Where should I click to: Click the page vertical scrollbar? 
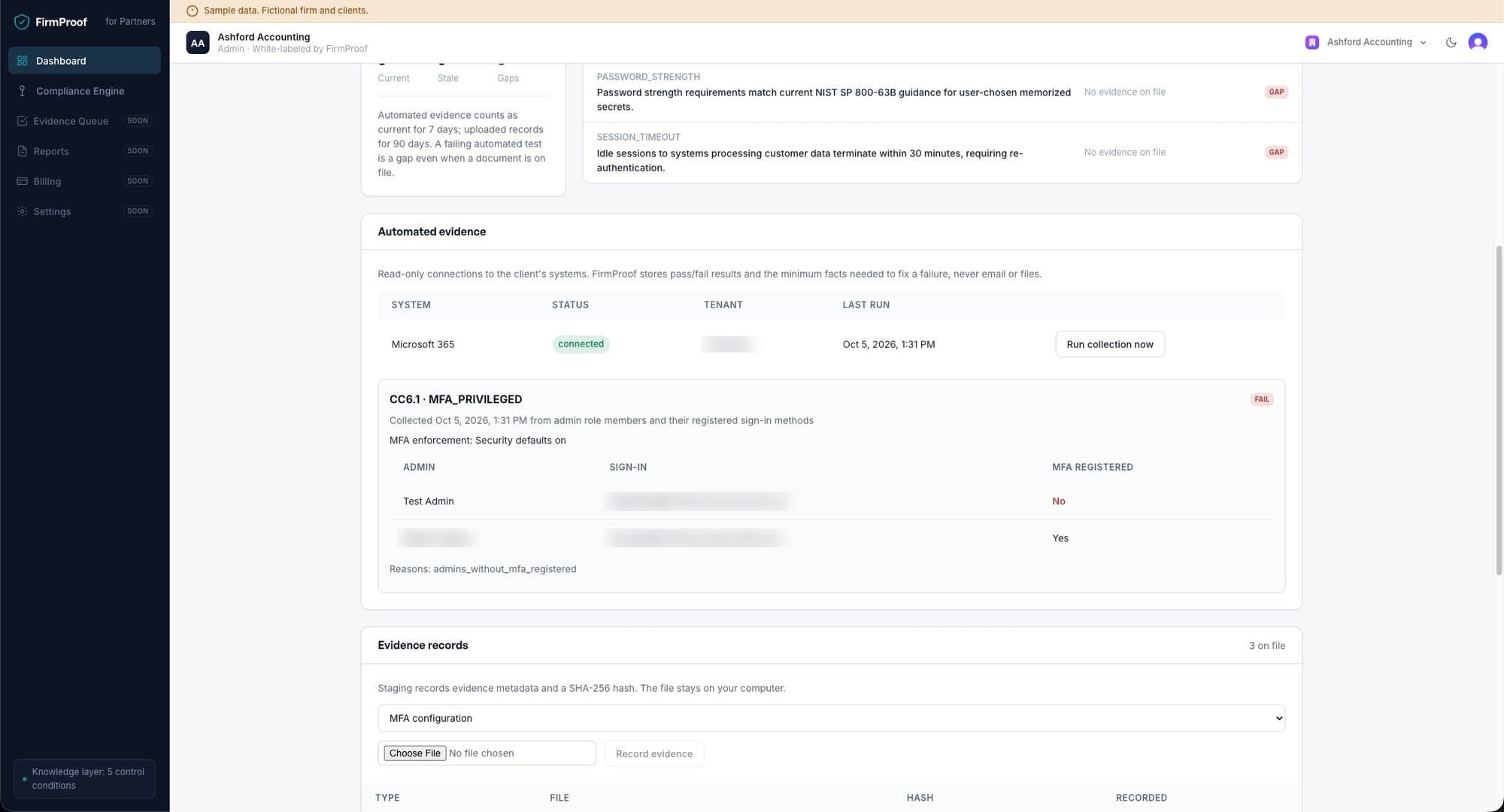point(1499,410)
